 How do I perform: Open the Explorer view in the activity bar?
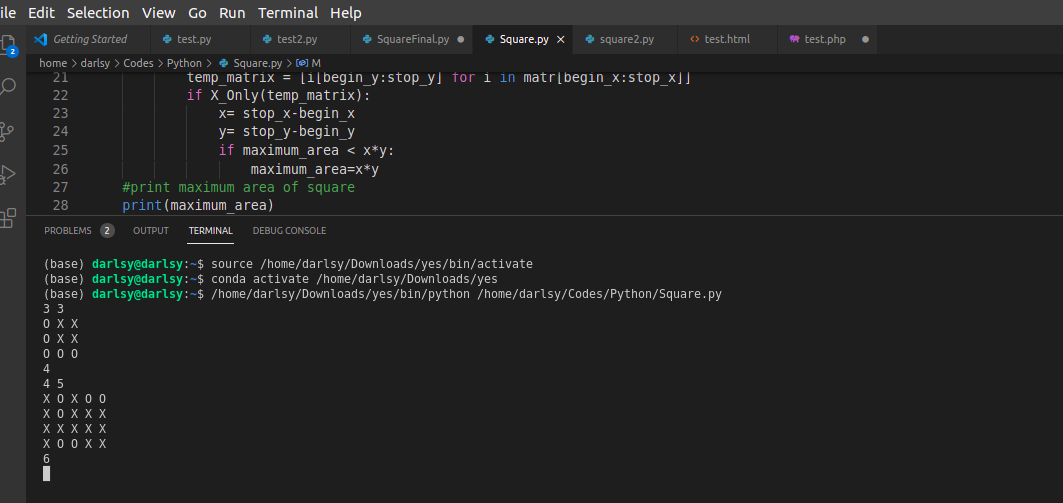click(9, 46)
